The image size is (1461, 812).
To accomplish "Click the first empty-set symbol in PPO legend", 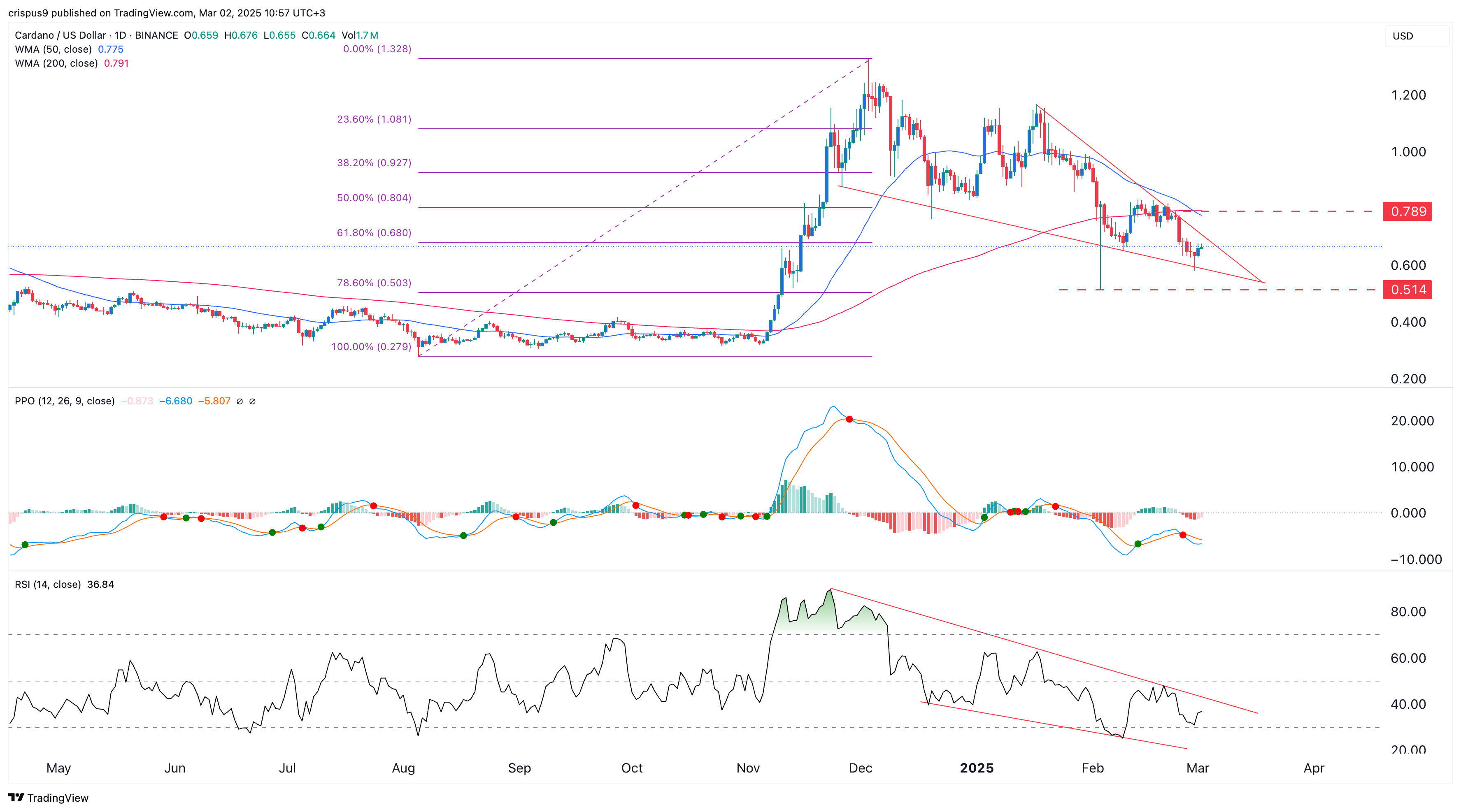I will click(x=240, y=401).
